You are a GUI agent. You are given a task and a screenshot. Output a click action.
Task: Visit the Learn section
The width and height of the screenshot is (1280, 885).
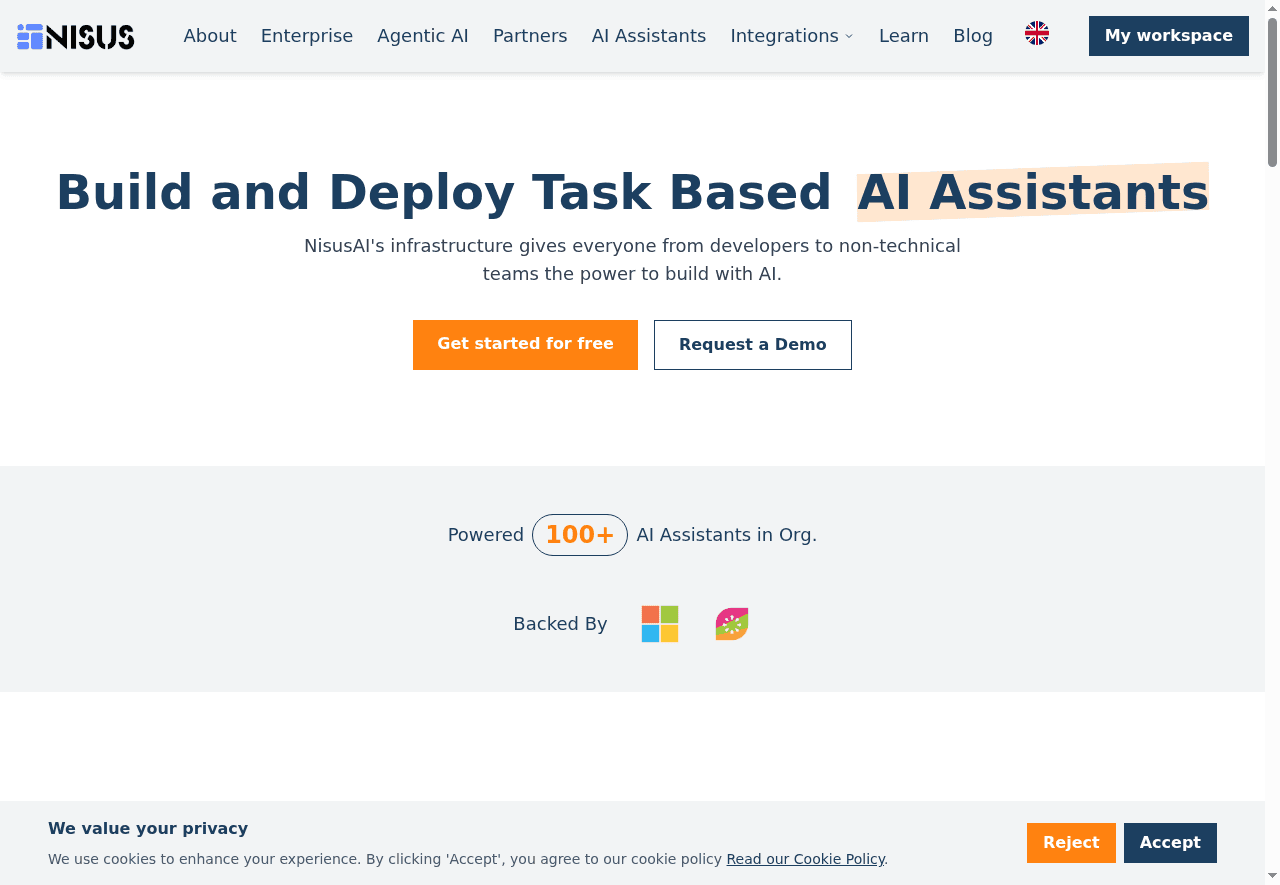pyautogui.click(x=903, y=35)
